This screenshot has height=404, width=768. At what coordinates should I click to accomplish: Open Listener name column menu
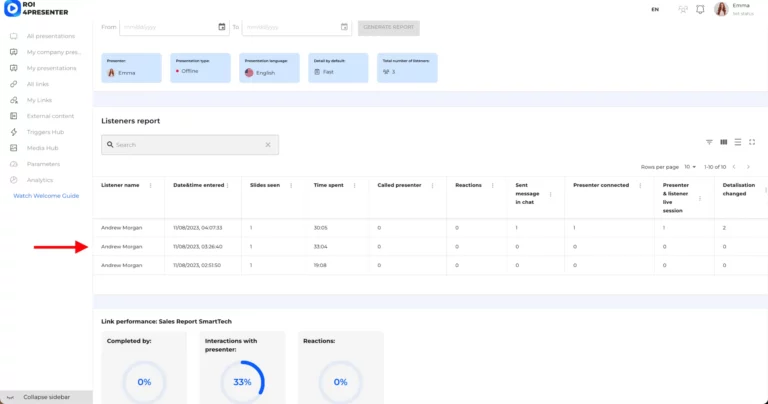(150, 186)
